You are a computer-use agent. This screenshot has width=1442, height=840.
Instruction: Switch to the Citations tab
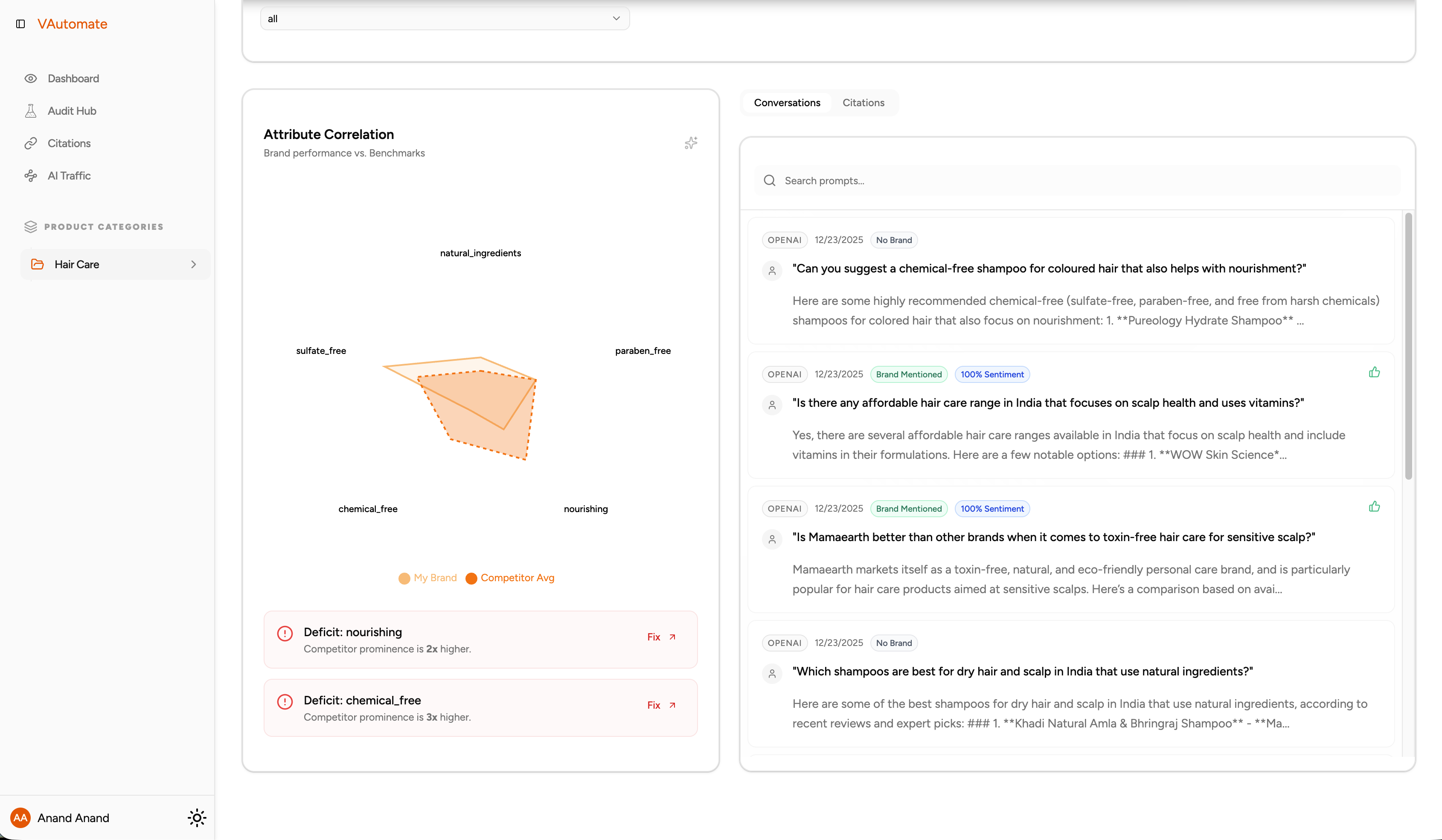coord(863,102)
